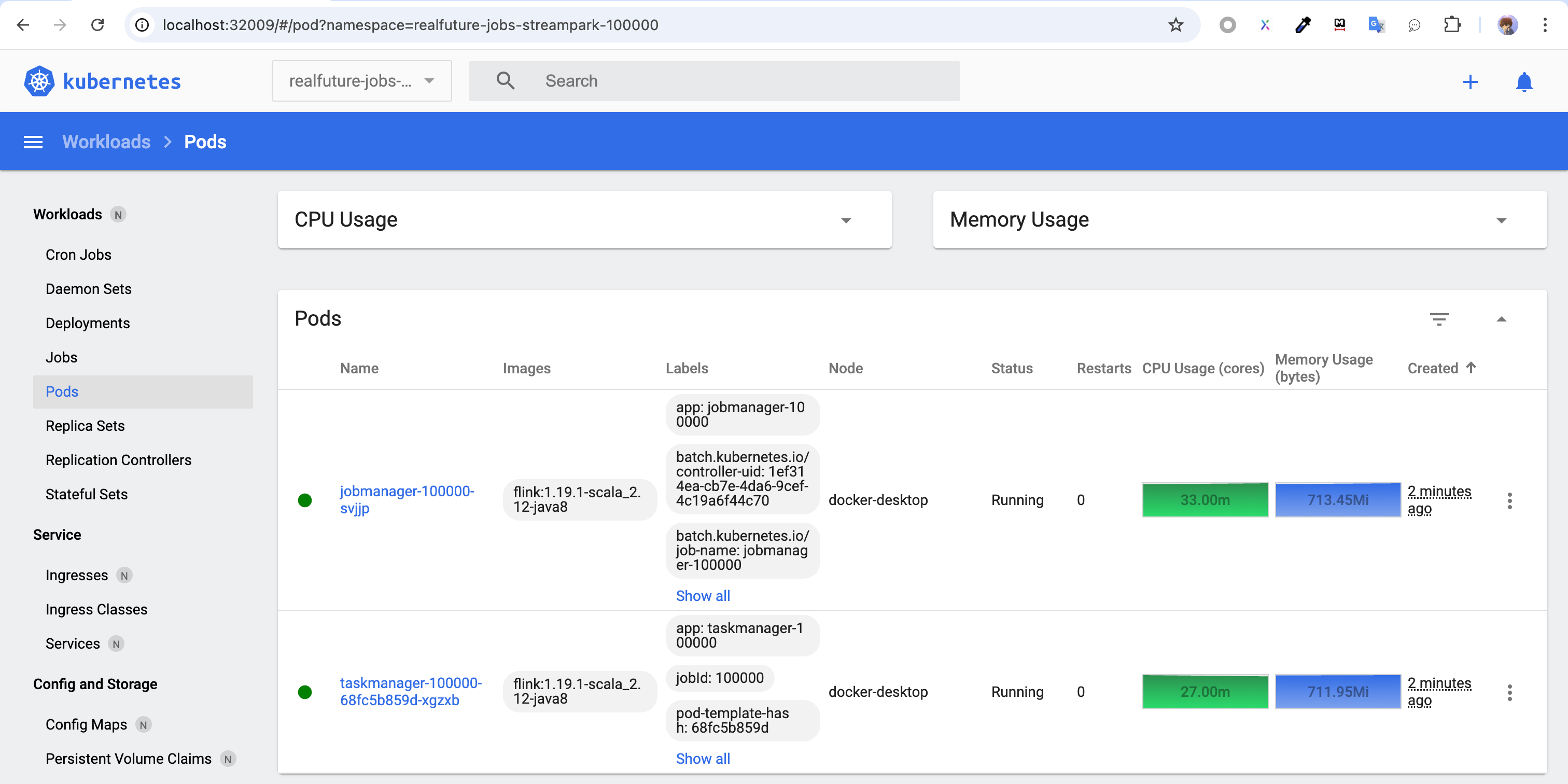Select Replica Sets in sidebar
The width and height of the screenshot is (1568, 784).
pos(85,426)
